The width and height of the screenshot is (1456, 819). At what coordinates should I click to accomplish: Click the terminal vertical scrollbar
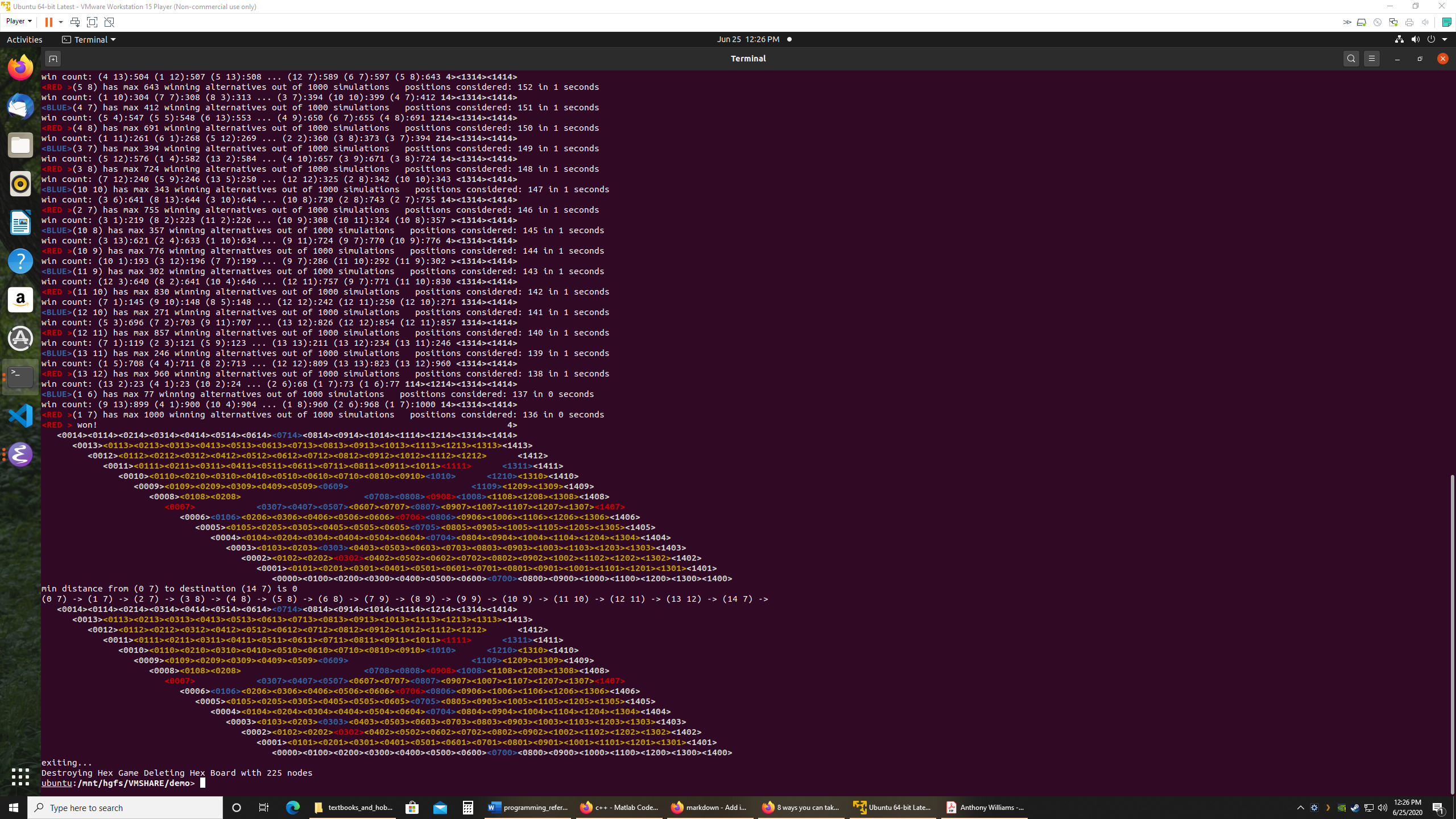[x=1451, y=631]
